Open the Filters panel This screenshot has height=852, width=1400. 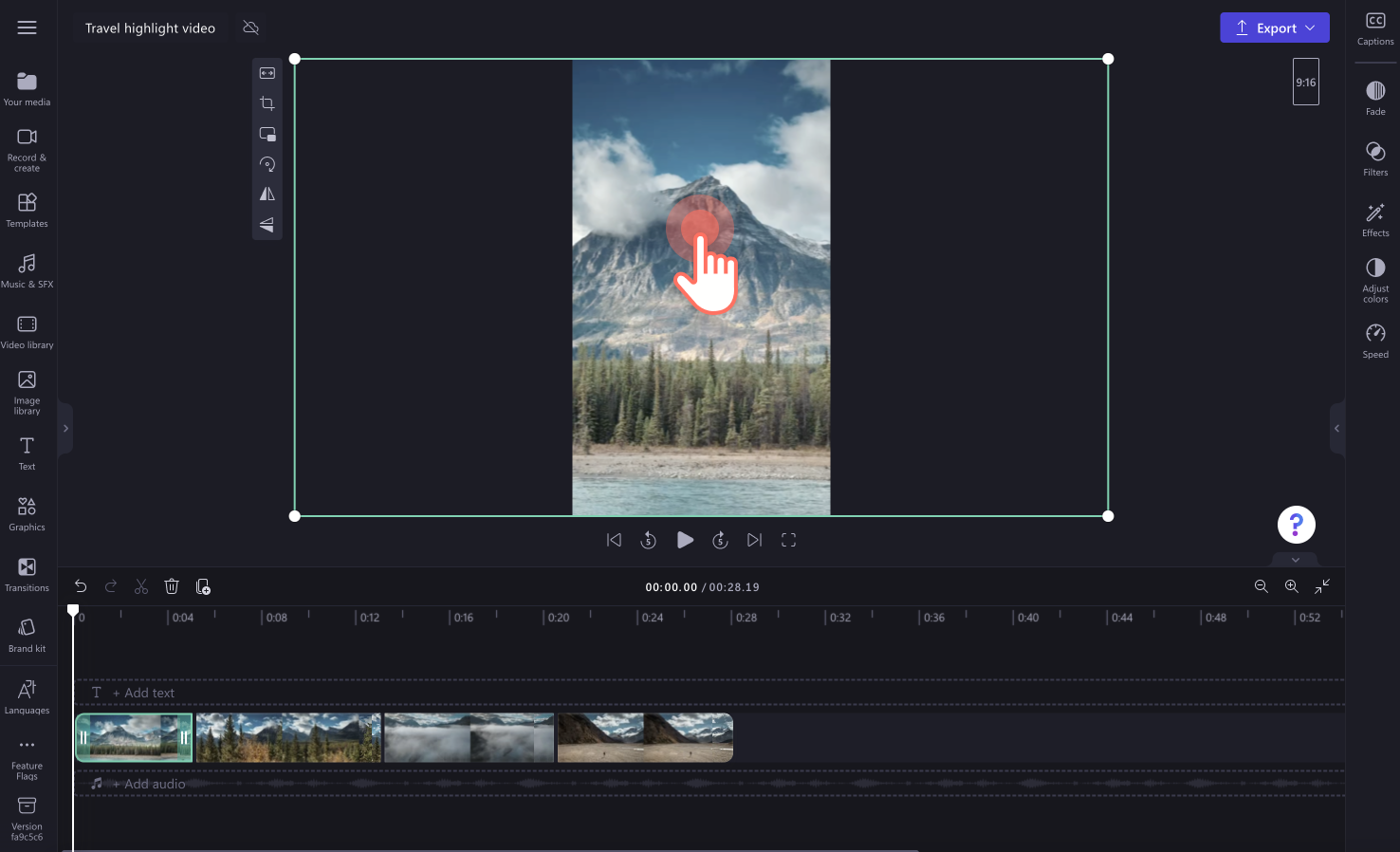tap(1375, 159)
